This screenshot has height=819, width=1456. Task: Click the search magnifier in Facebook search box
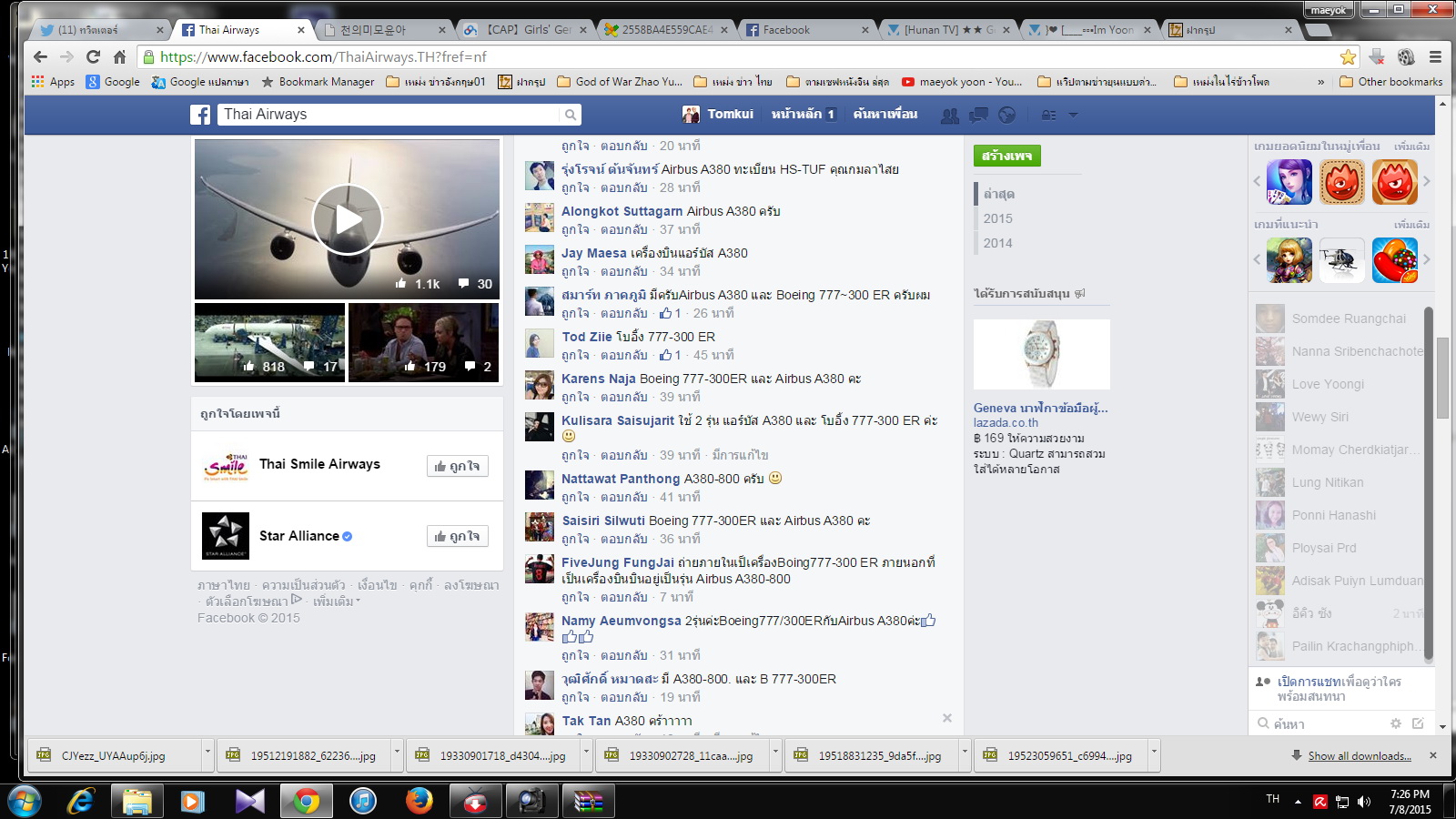[571, 115]
